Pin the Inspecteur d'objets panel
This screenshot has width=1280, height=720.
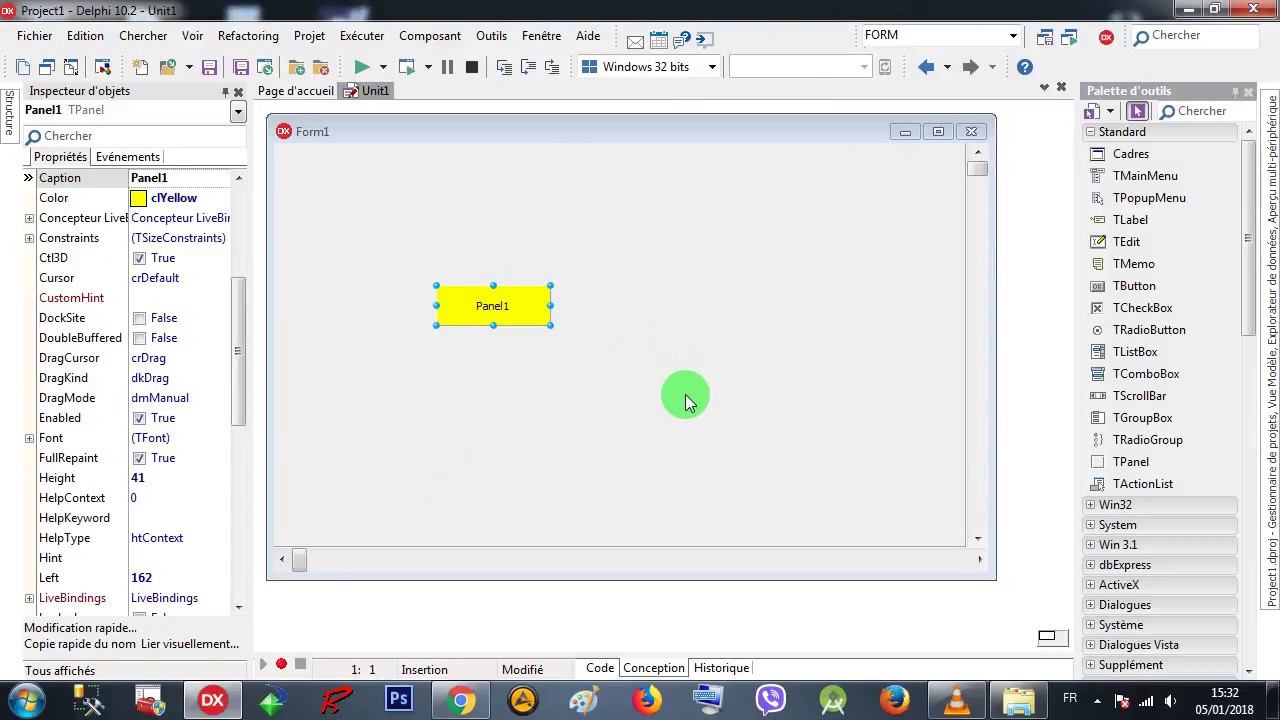pos(225,91)
